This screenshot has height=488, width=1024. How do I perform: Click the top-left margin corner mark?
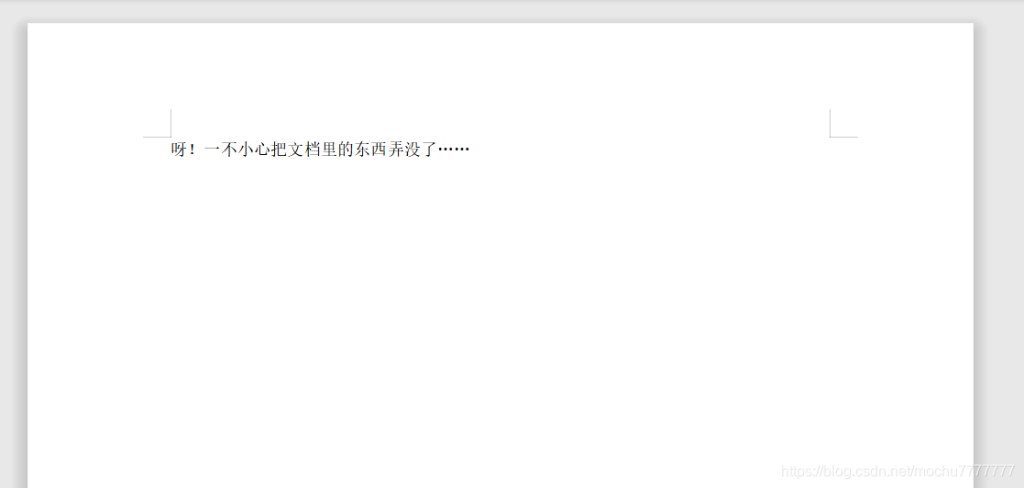157,123
